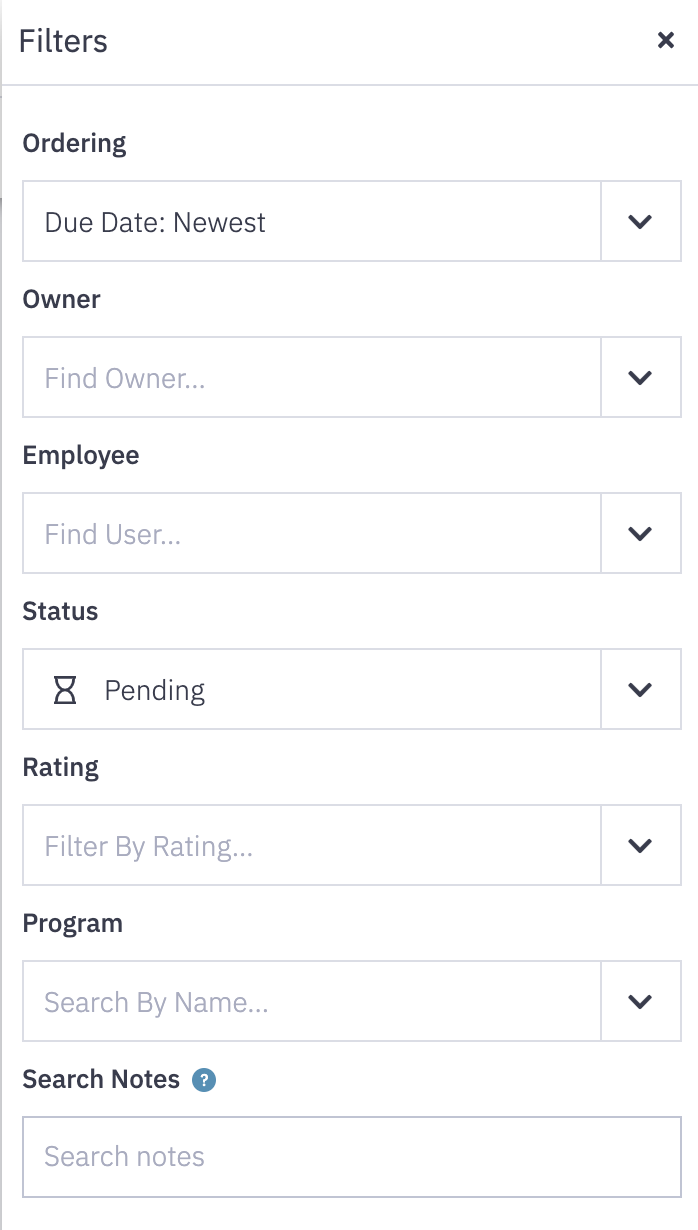Open the Owner dropdown chevron
Viewport: 698px width, 1230px height.
tap(640, 377)
